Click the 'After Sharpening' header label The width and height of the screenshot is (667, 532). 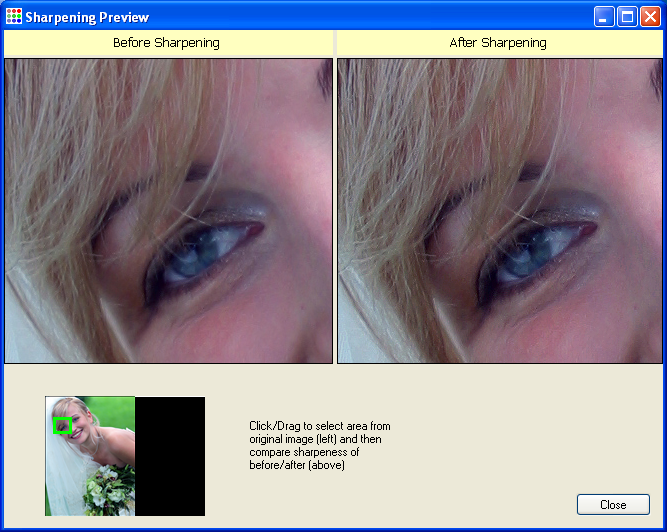pos(498,43)
